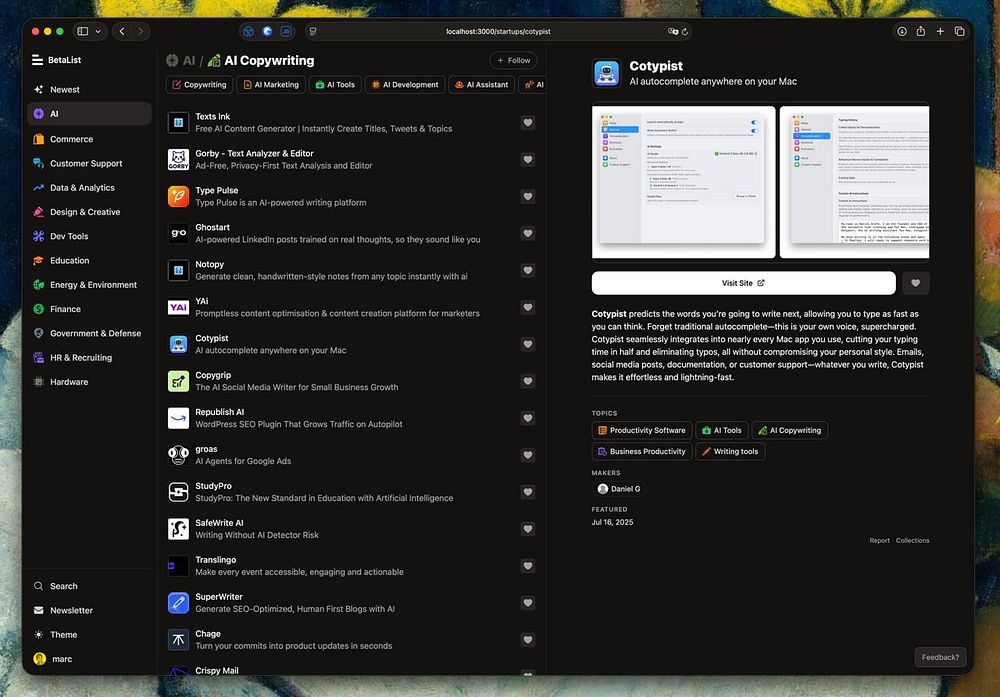
Task: Click the Report link
Action: click(879, 541)
